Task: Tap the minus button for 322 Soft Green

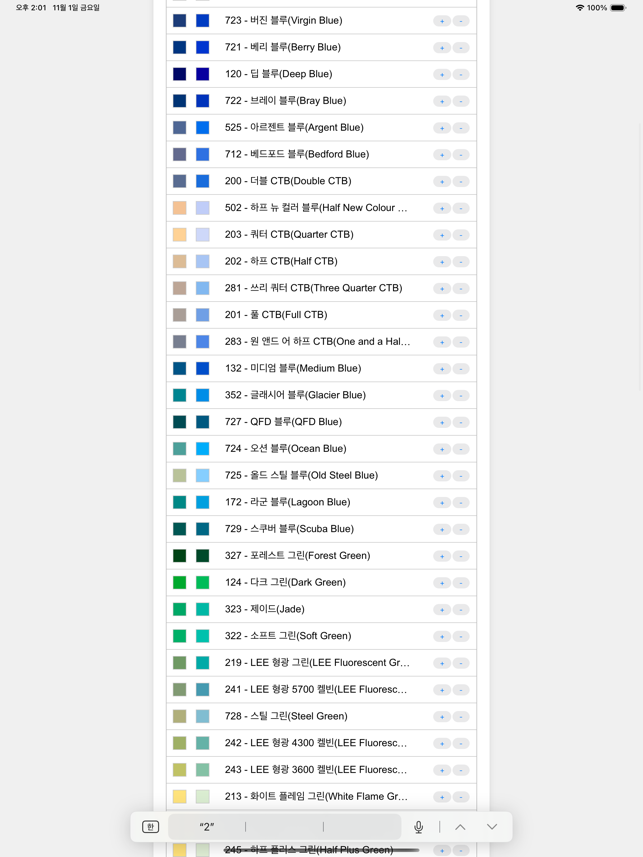Action: (461, 637)
